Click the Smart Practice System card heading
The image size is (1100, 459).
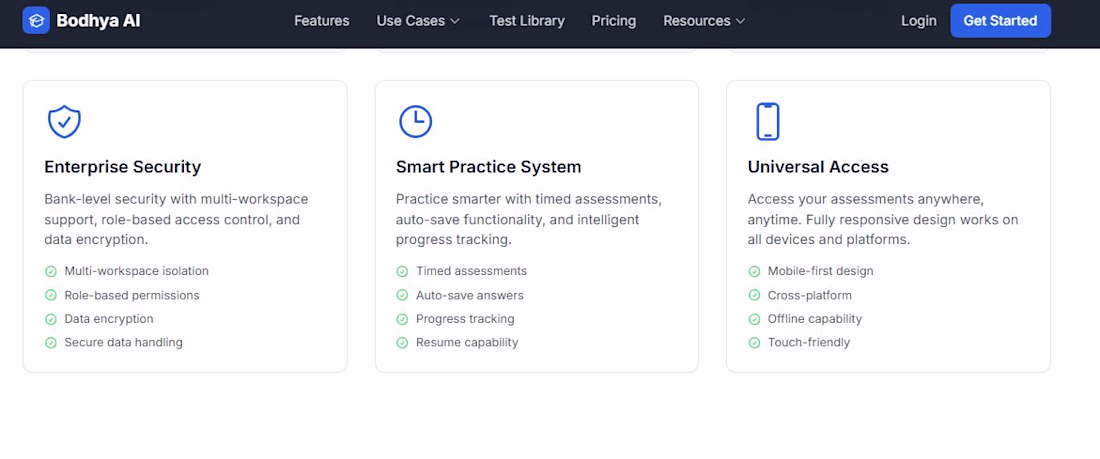[x=488, y=167]
